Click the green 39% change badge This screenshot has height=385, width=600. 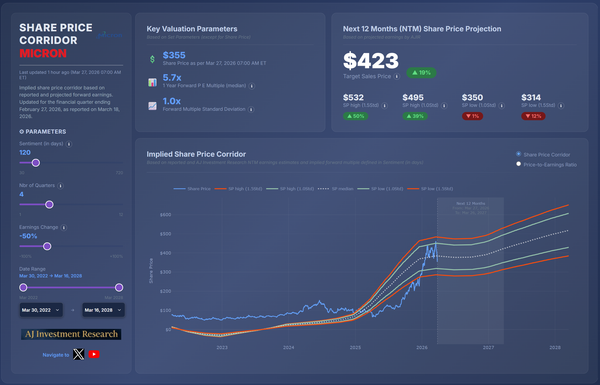click(x=415, y=116)
